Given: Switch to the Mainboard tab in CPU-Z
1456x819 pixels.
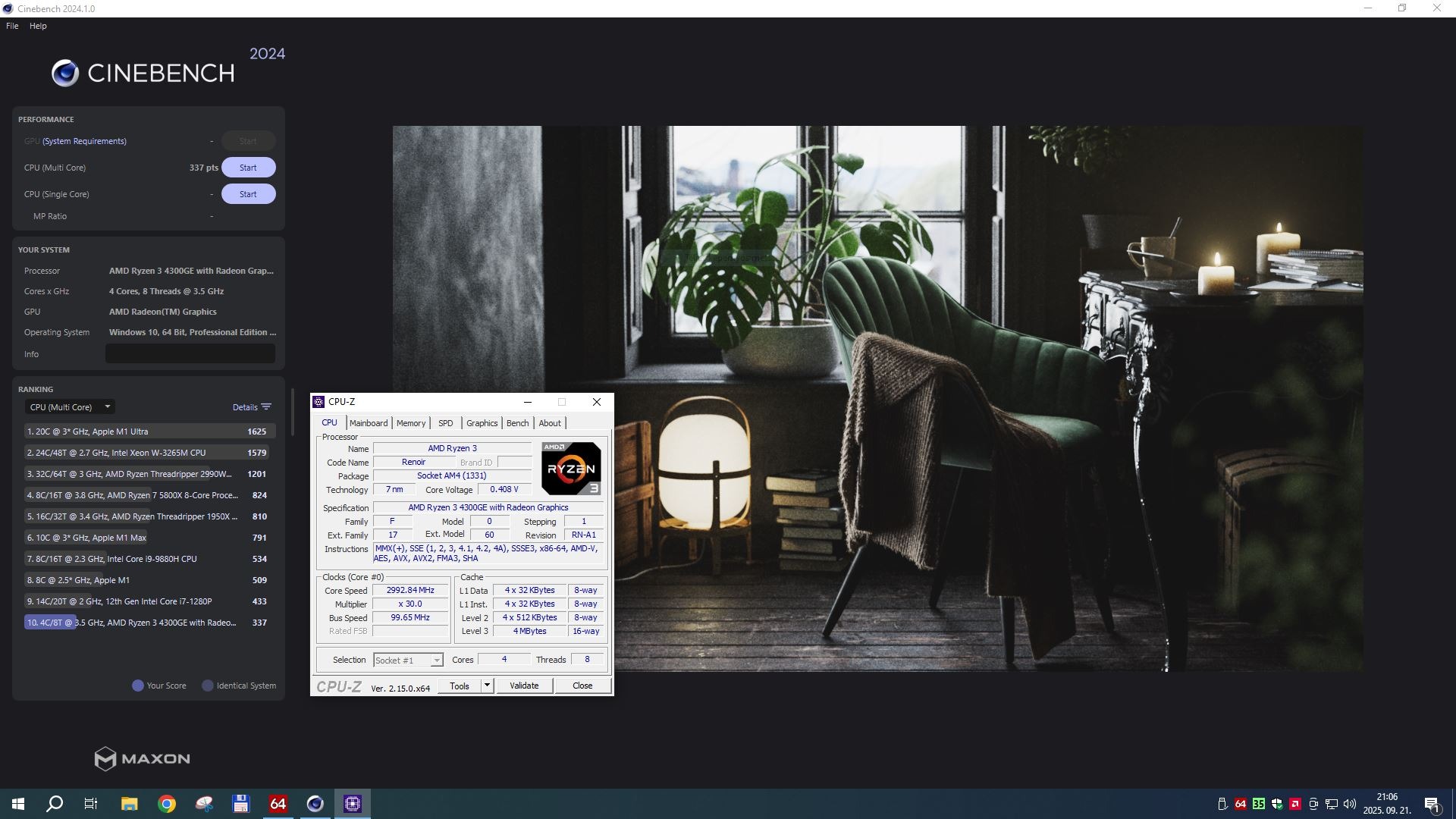Looking at the screenshot, I should point(369,423).
